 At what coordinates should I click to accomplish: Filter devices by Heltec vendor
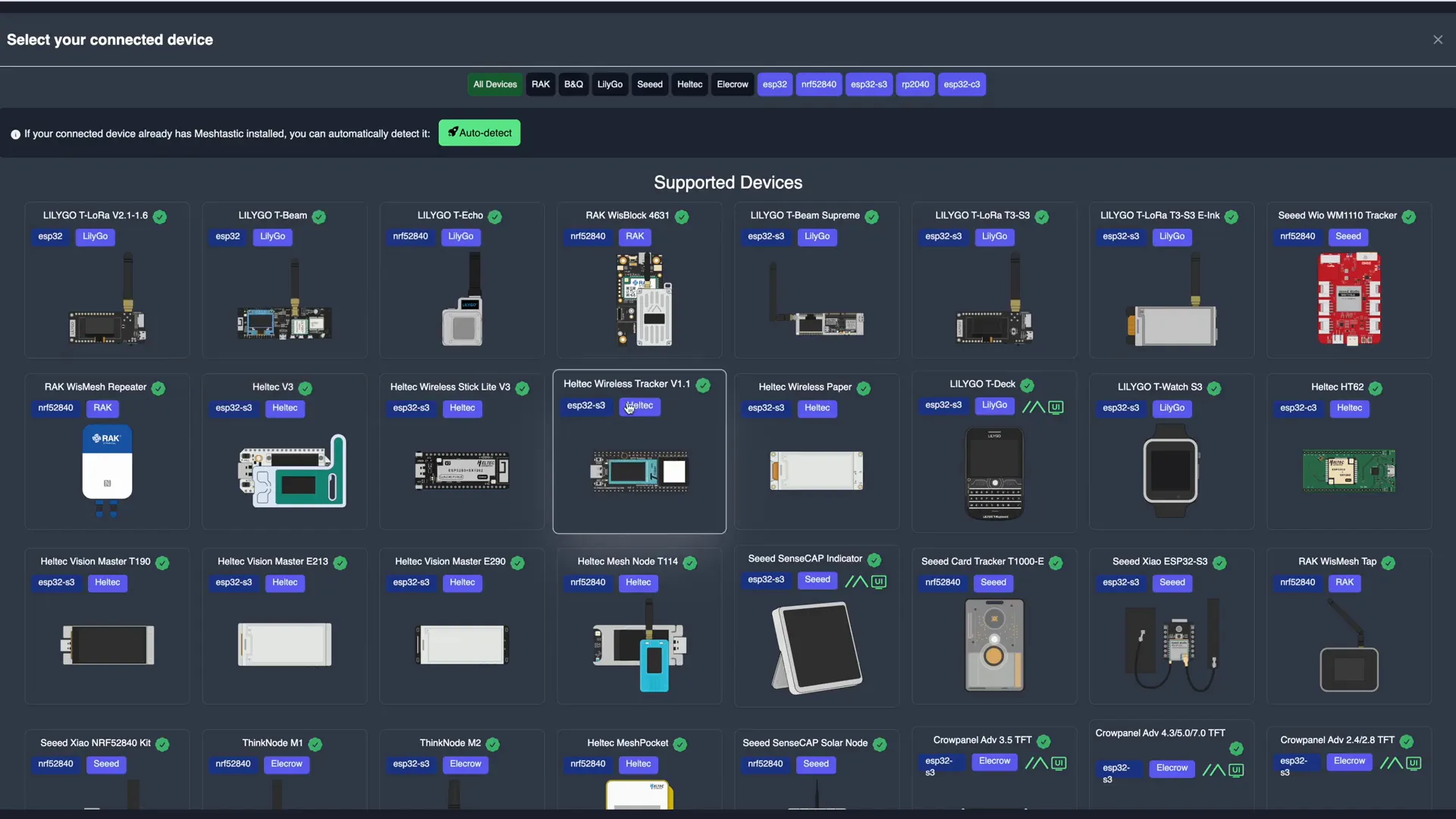pos(689,84)
